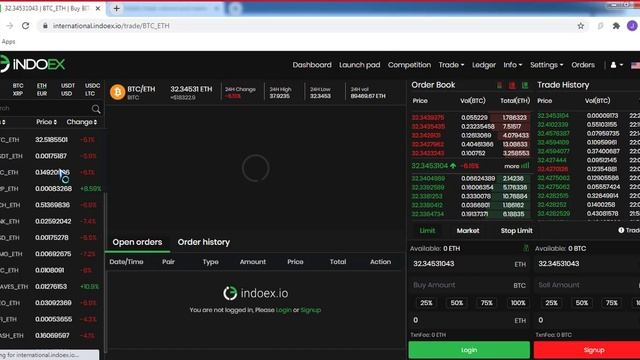Click the wallet icon beside Available: 0 ETH
The image size is (640, 360).
[526, 248]
